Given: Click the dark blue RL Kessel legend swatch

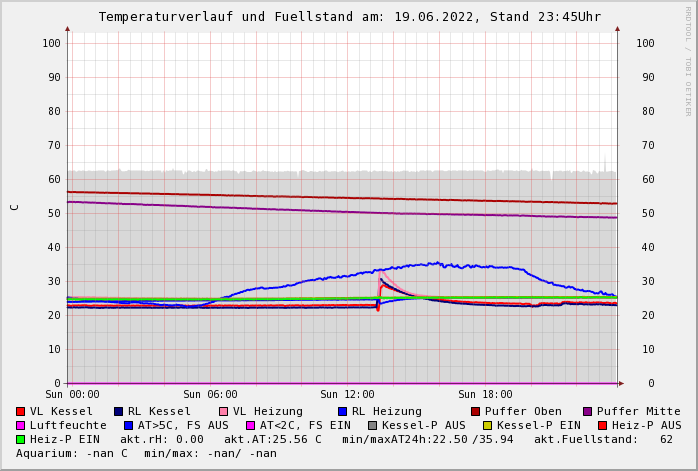Looking at the screenshot, I should [x=118, y=411].
